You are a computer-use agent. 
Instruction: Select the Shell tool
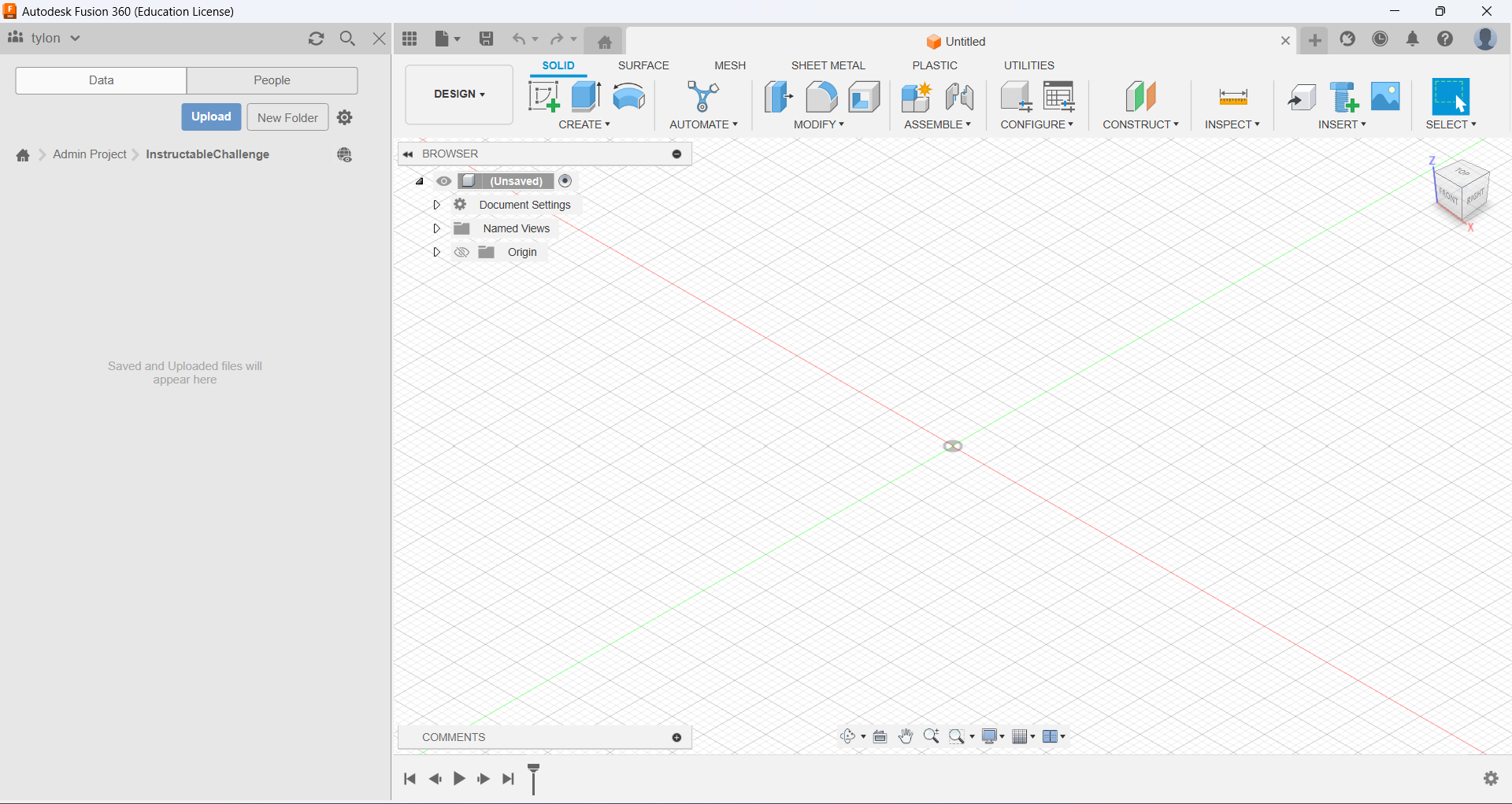tap(864, 96)
